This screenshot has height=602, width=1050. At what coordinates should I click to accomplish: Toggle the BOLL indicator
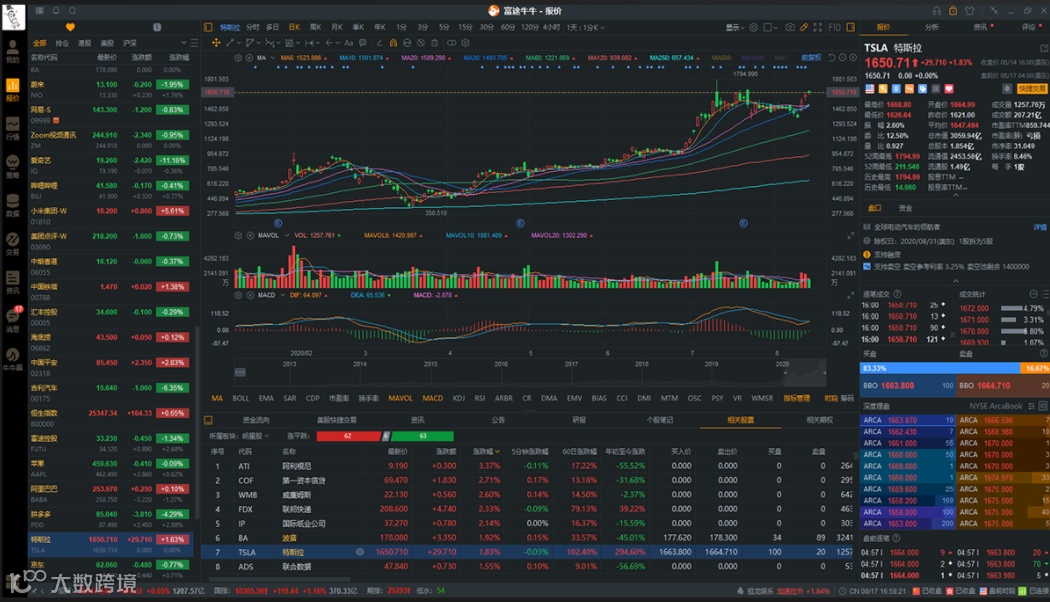240,398
